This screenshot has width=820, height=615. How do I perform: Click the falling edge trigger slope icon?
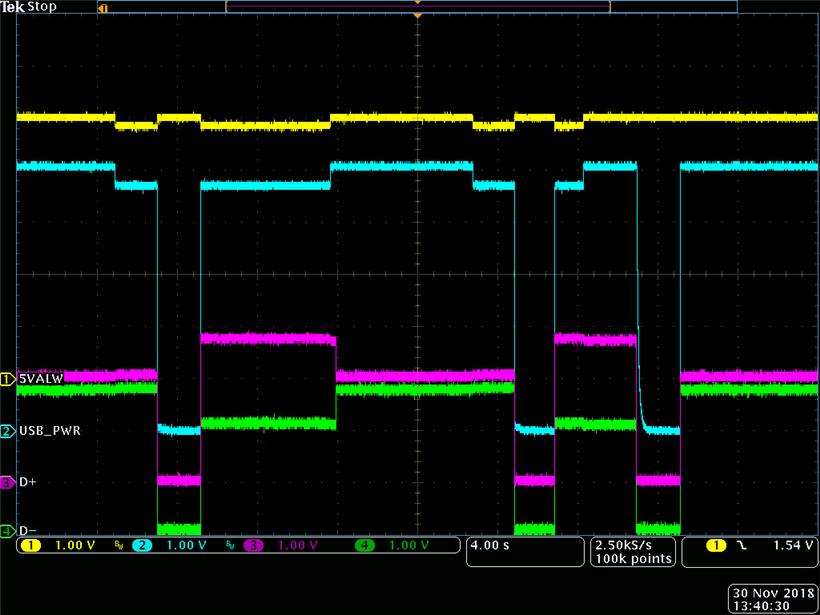(742, 546)
